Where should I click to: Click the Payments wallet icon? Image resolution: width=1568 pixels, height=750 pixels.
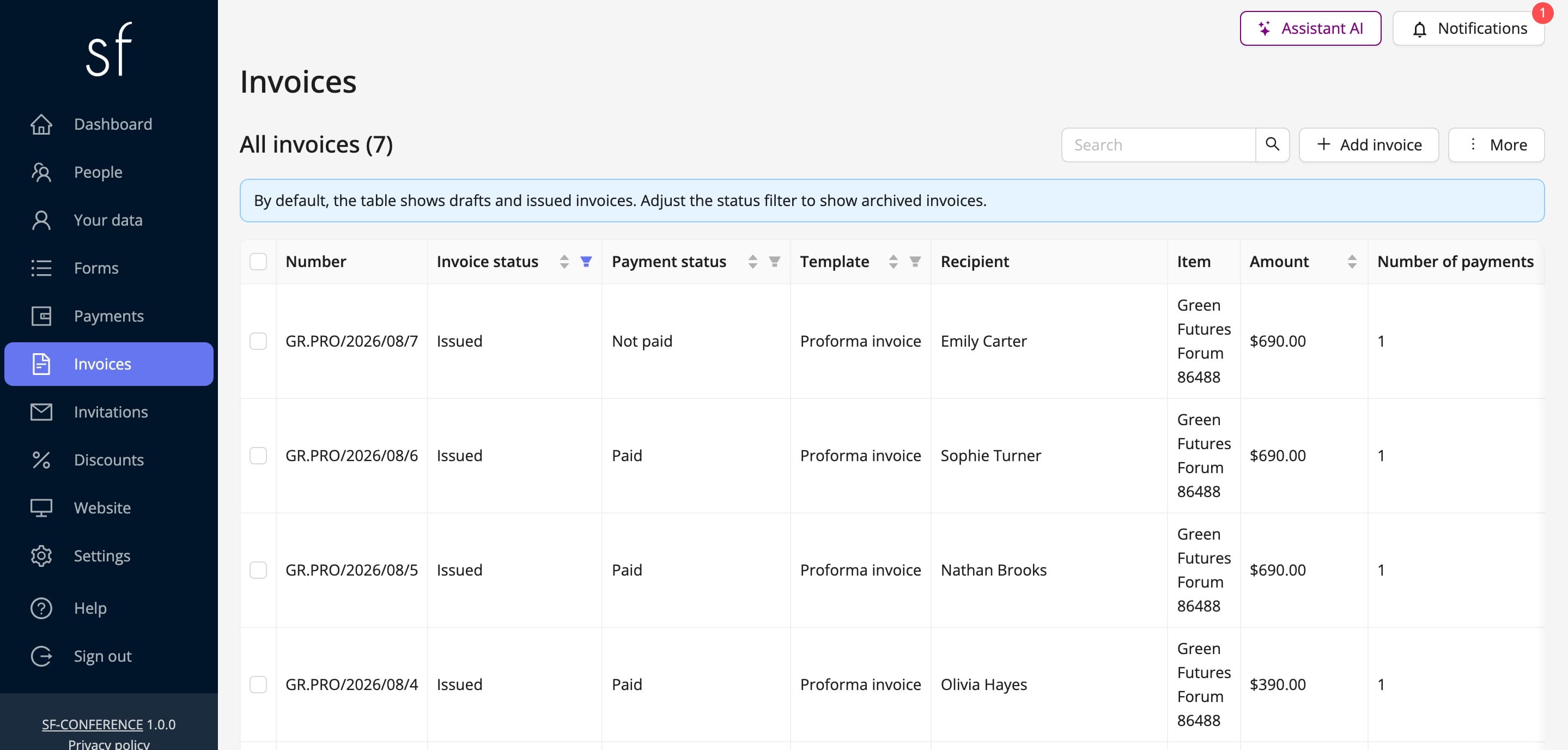pos(41,316)
